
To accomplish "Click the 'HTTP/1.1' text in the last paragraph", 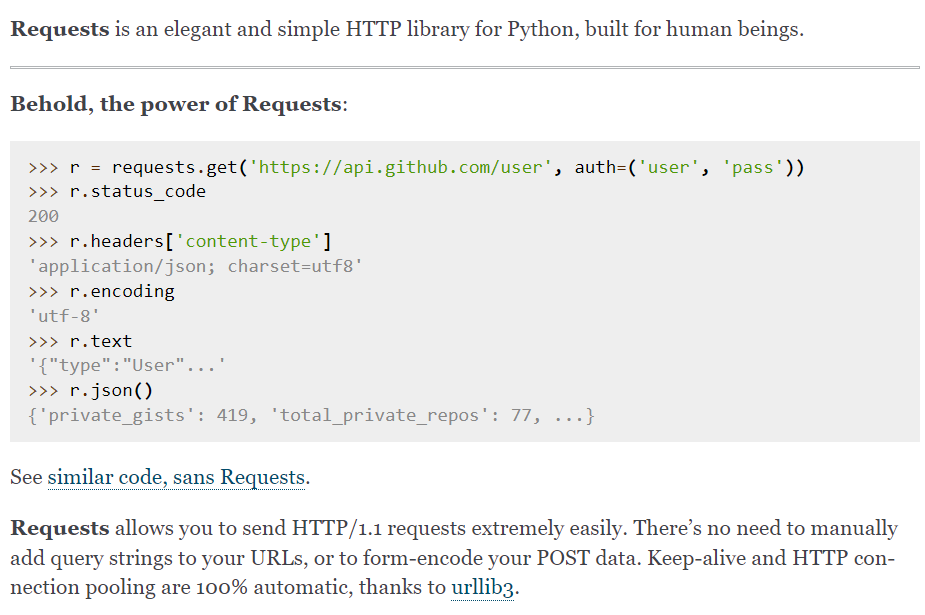I will point(337,528).
